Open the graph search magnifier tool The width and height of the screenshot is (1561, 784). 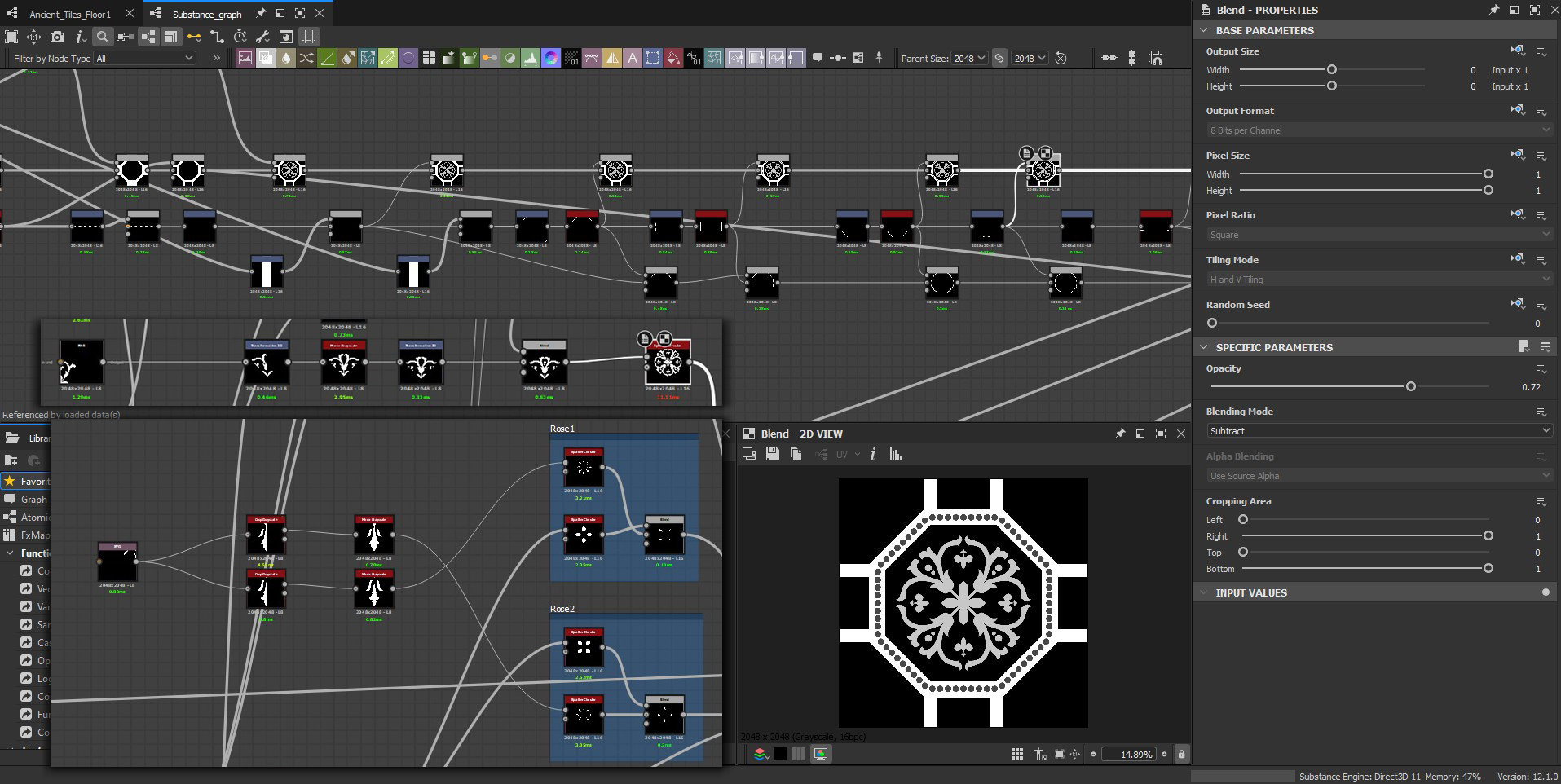coord(102,37)
